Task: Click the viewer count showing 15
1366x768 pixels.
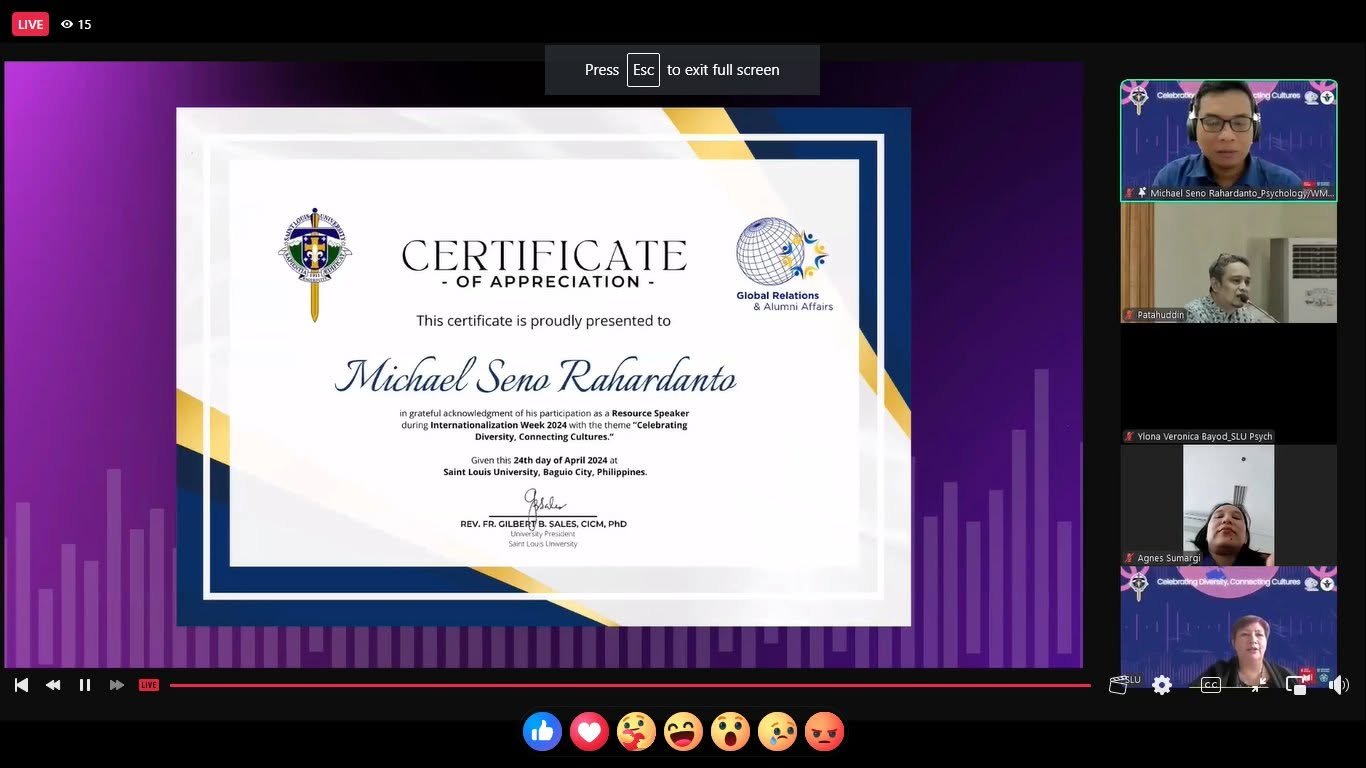Action: pos(76,24)
